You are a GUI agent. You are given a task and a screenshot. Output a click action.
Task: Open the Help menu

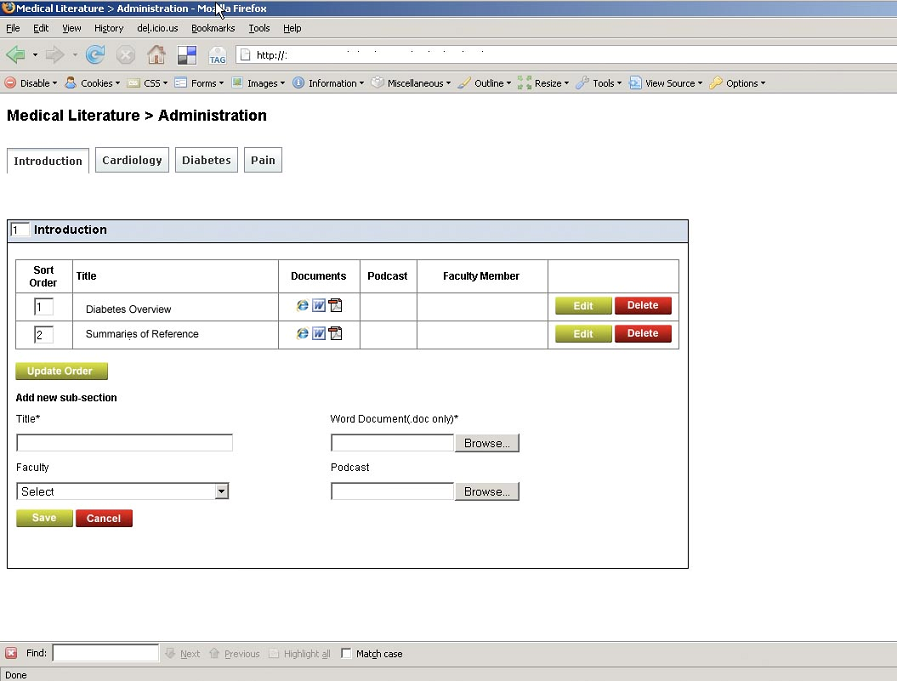click(x=292, y=28)
